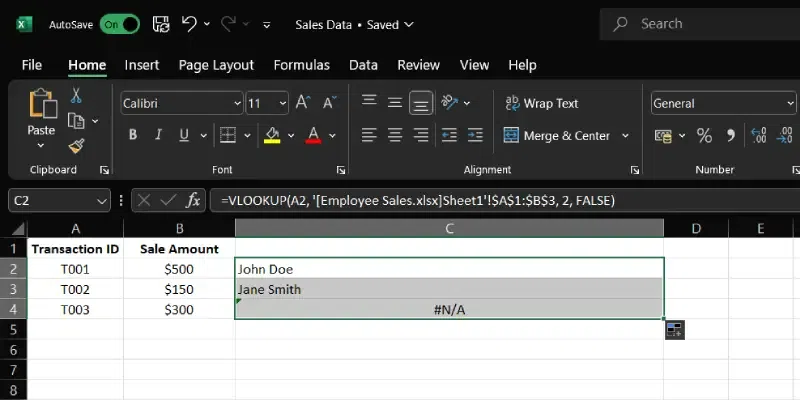The image size is (800, 400).
Task: Open the Alignment settings dialog launcher
Action: coord(635,170)
